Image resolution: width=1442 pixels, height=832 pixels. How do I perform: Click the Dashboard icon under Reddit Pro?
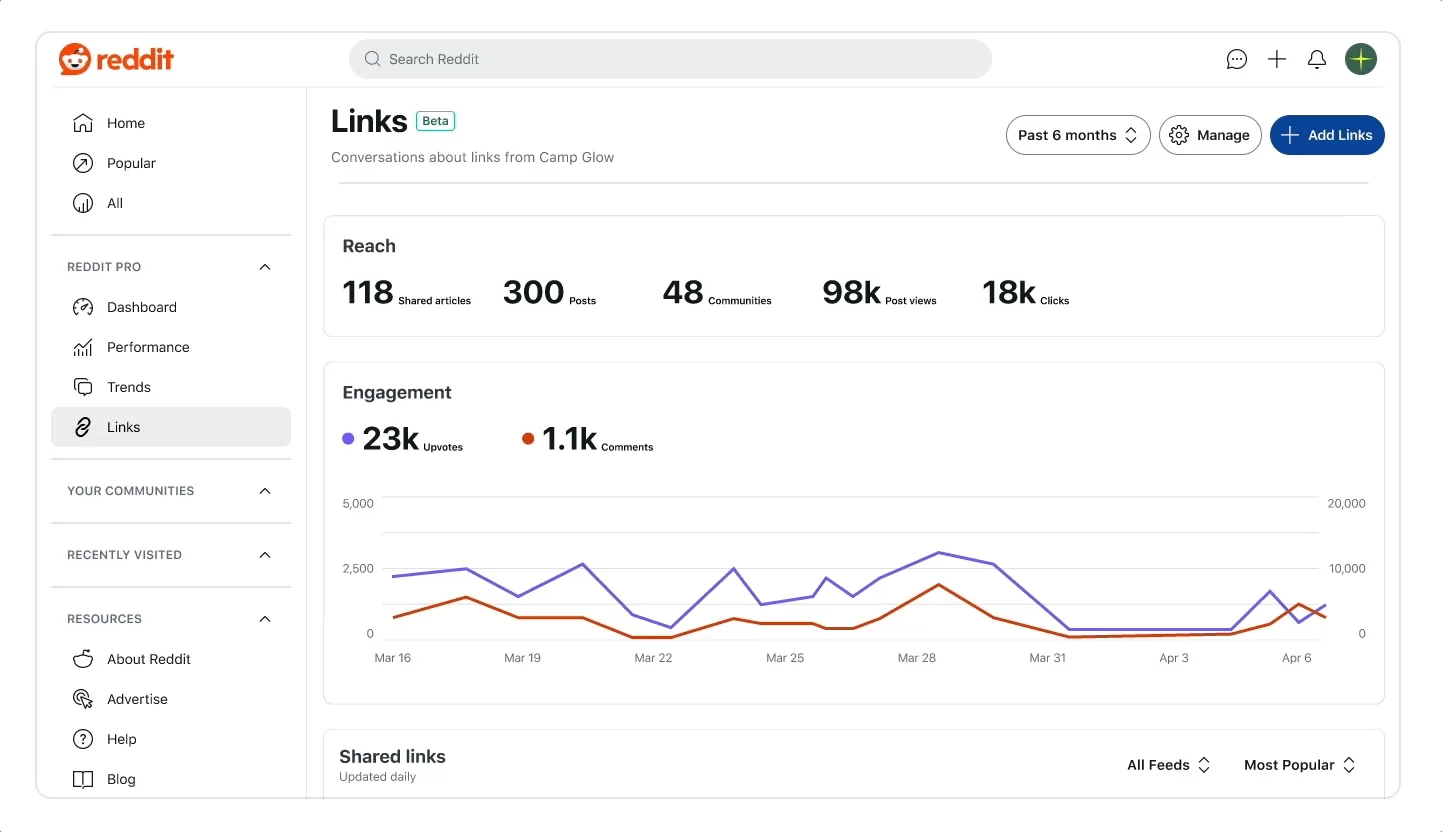(x=83, y=307)
